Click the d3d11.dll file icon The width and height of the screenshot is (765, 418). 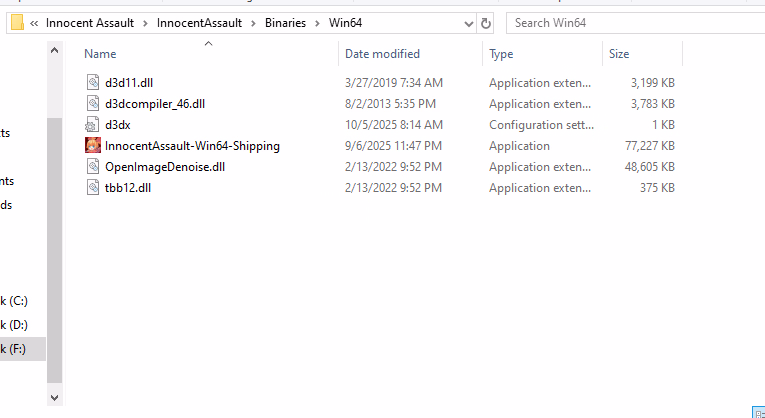coord(93,83)
